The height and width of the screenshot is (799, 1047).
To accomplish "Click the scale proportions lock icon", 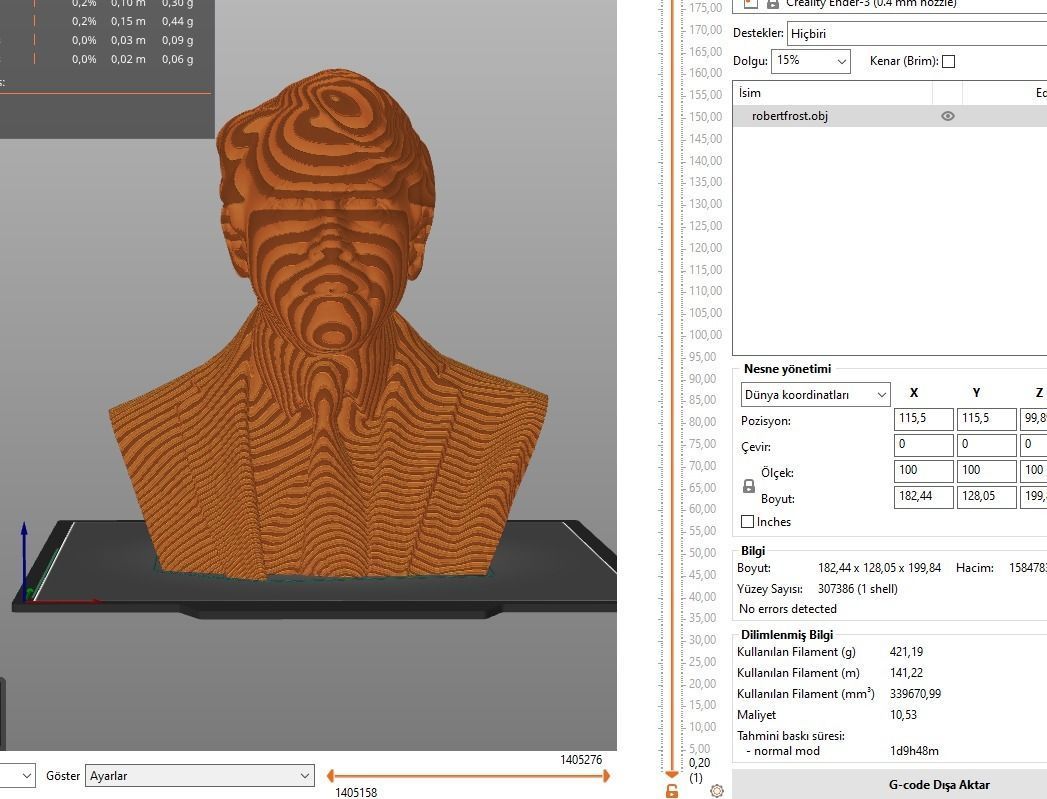I will tap(749, 487).
